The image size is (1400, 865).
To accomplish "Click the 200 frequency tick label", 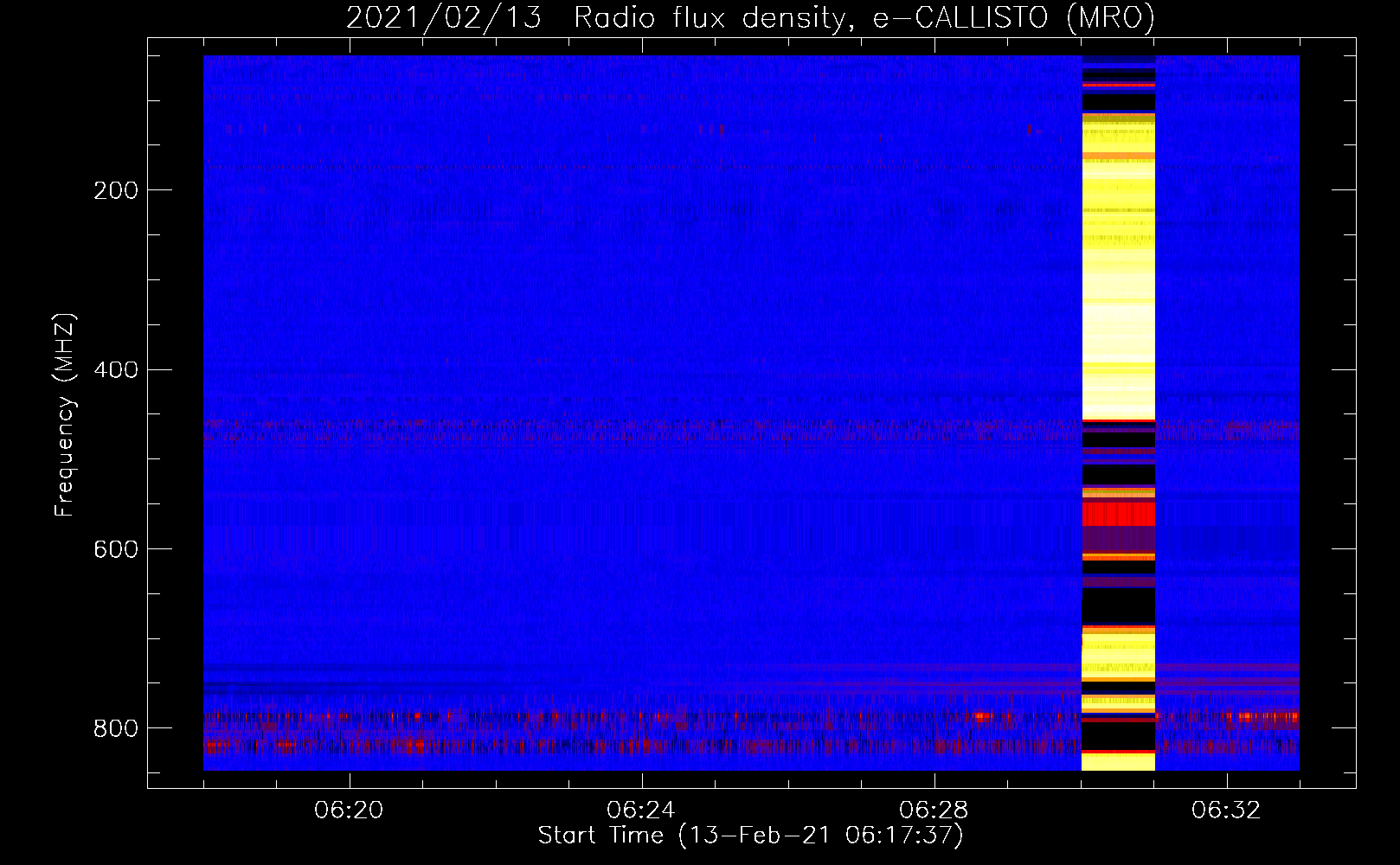I will (116, 190).
